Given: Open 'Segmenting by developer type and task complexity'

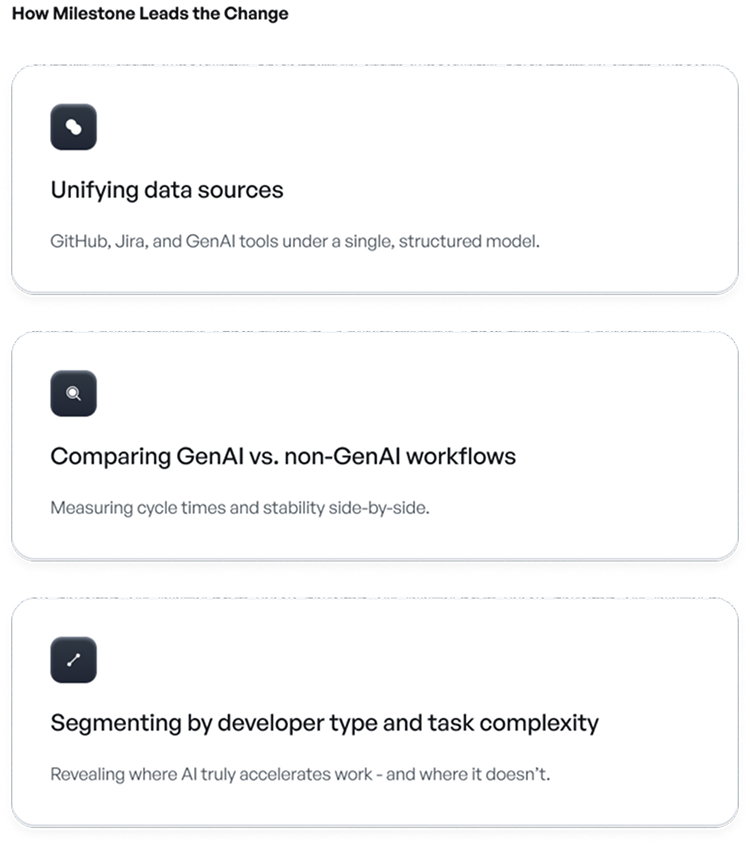Looking at the screenshot, I should (x=324, y=723).
